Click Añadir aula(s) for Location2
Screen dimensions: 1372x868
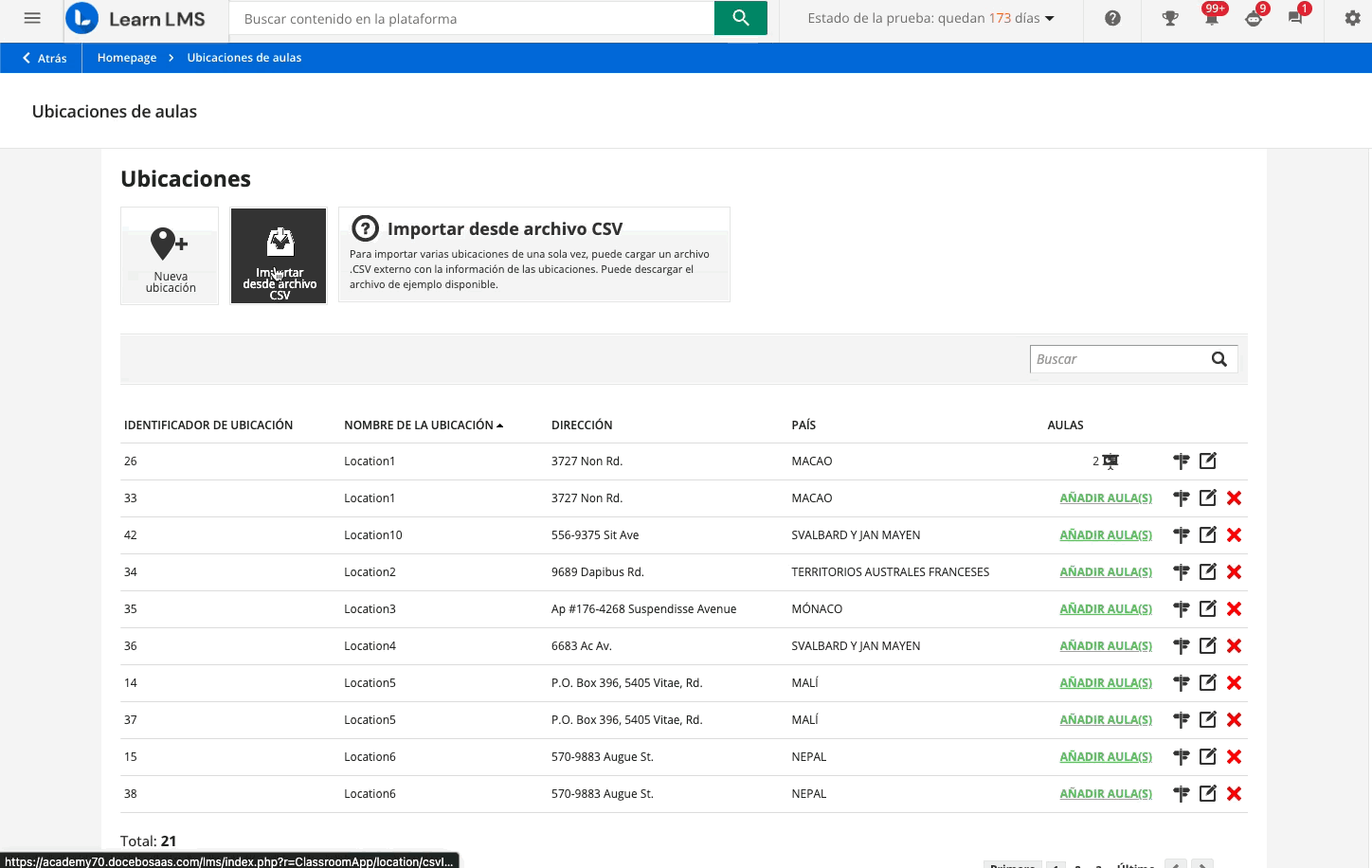1106,572
